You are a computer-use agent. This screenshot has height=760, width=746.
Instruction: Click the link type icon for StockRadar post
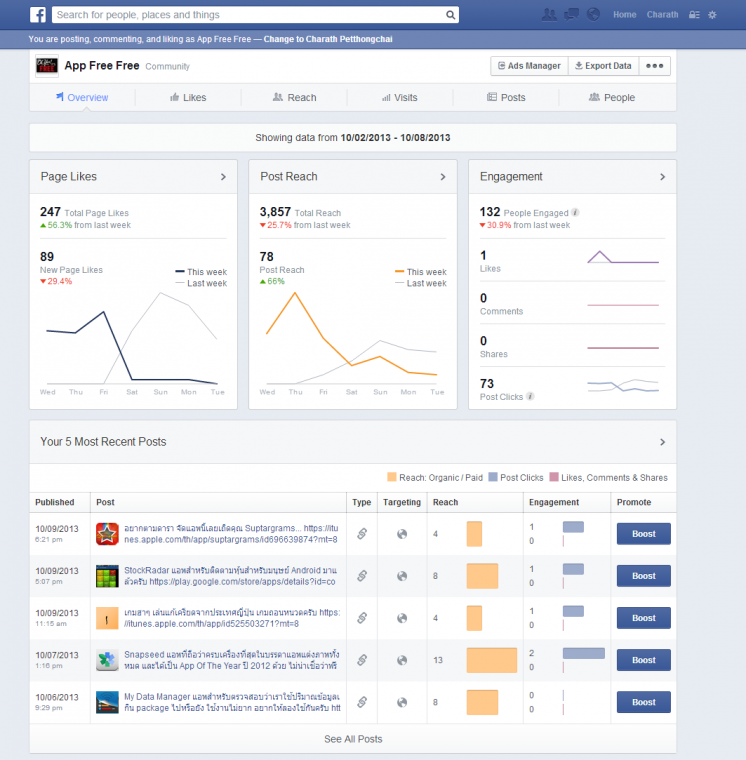point(362,576)
